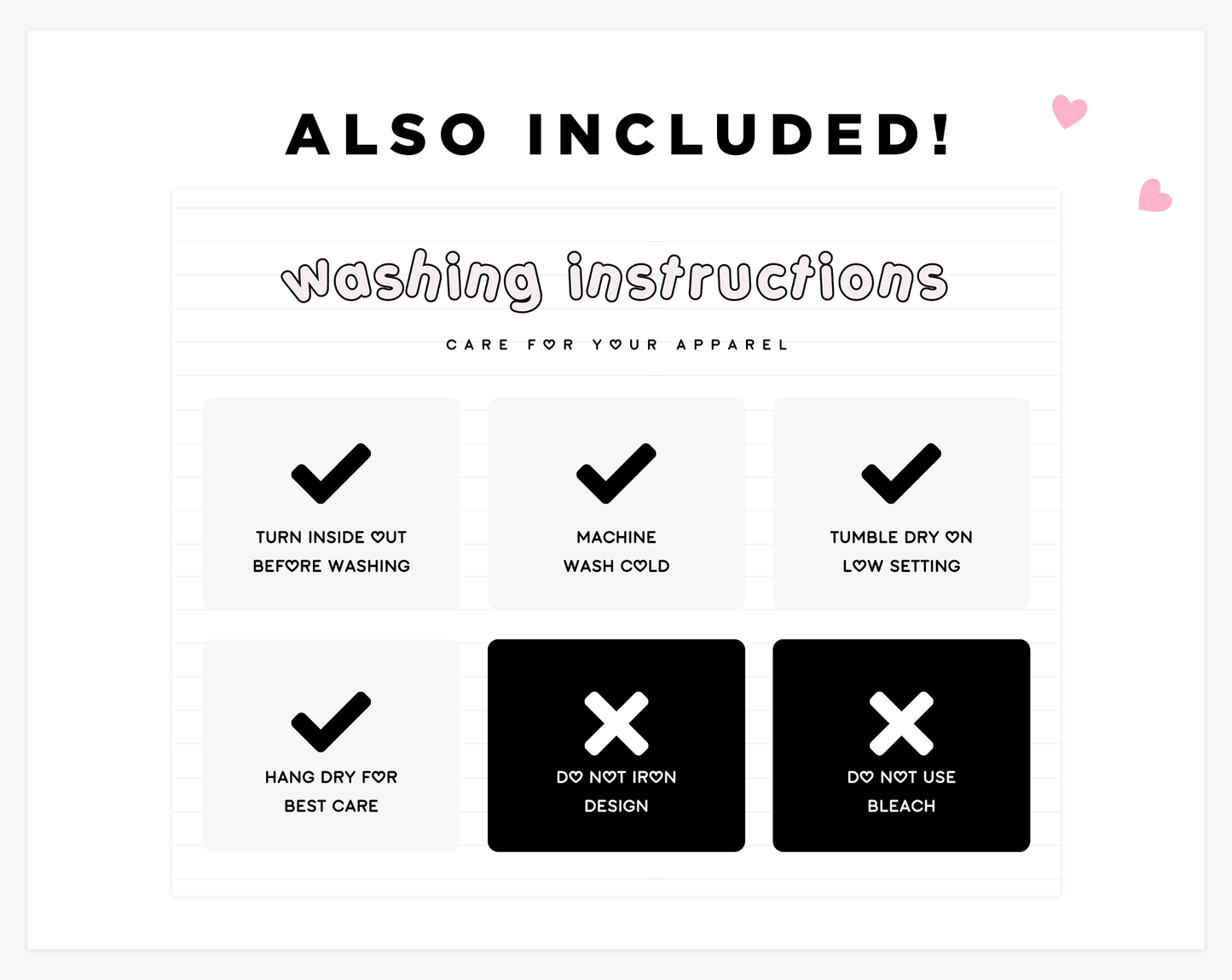Image resolution: width=1232 pixels, height=980 pixels.
Task: Click the 'Also Included!' heading
Action: 617,135
